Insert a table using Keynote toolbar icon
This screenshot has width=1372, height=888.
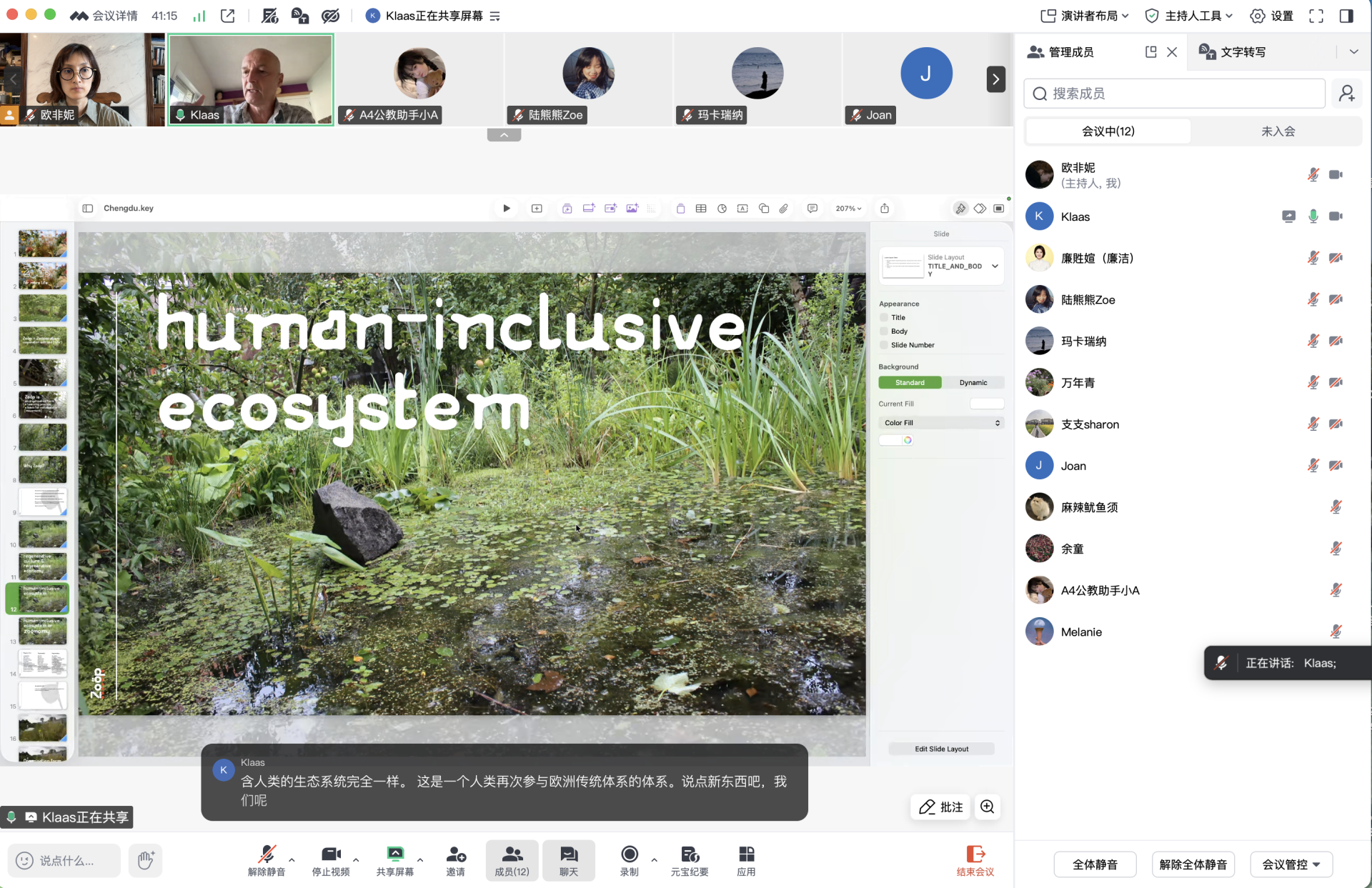701,209
